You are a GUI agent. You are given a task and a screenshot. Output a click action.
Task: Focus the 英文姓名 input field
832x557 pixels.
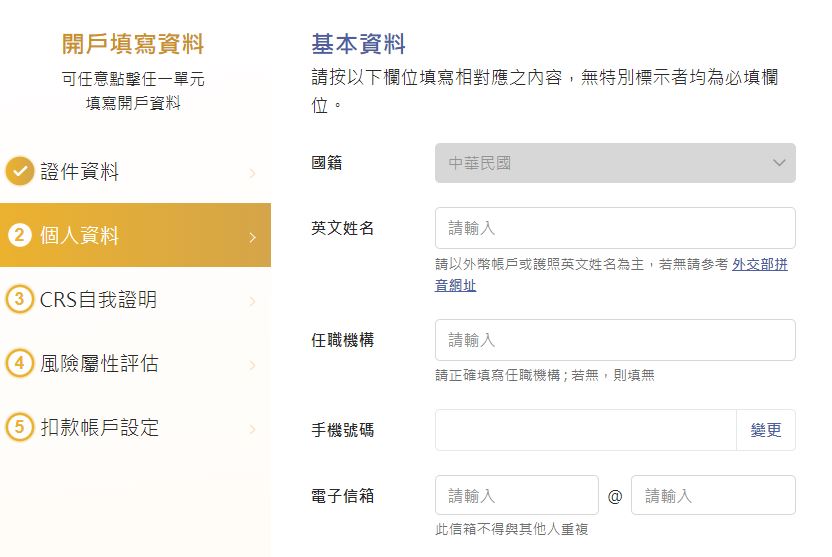tap(615, 228)
